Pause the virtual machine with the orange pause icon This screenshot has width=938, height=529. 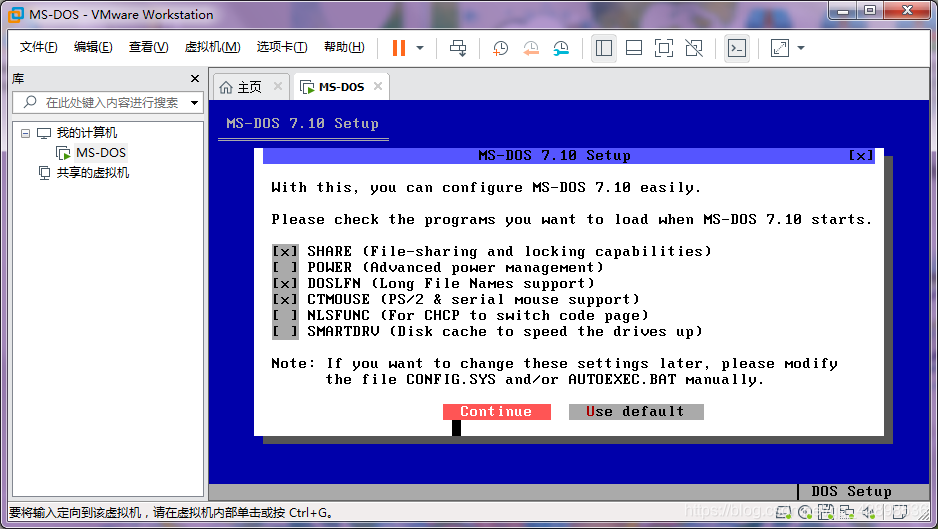(x=398, y=48)
